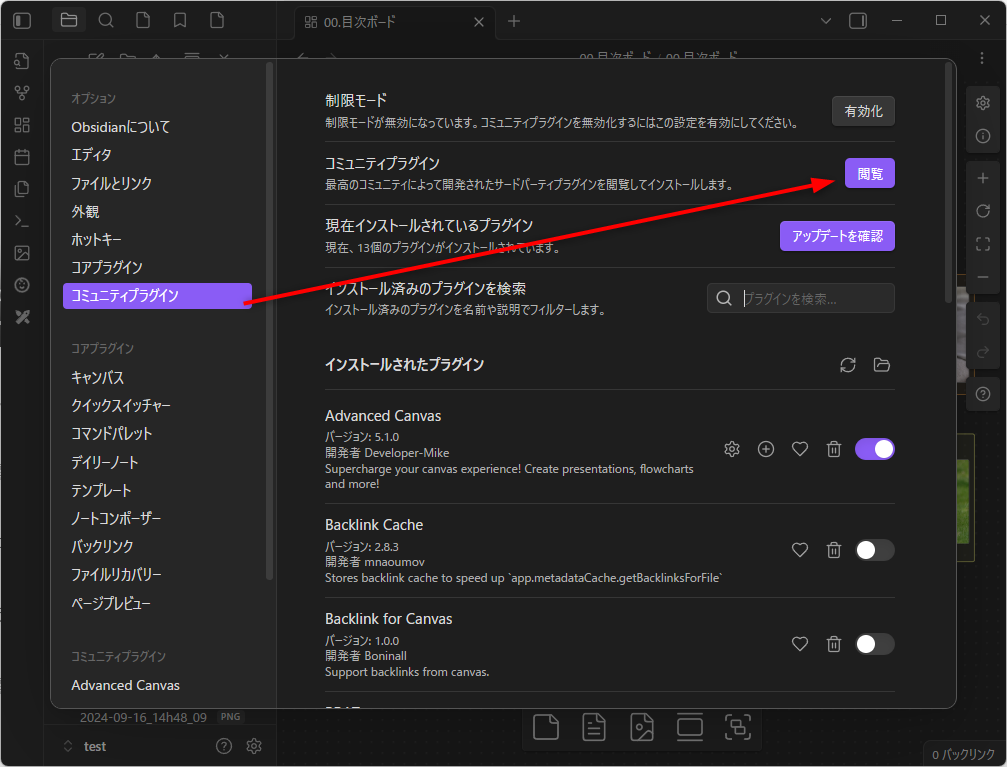Click the 有効化 restricted mode button
Screen dimensions: 1007x767
[x=863, y=111]
